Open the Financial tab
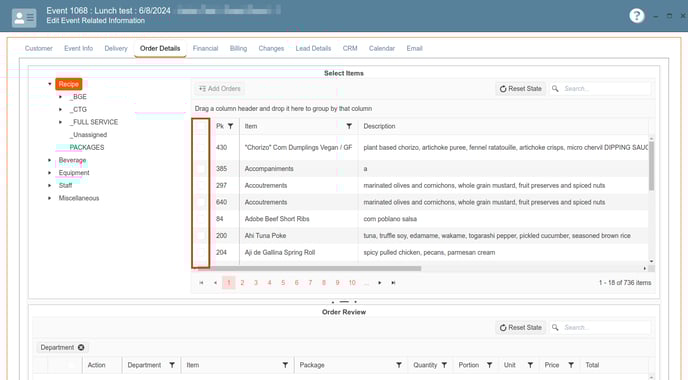The image size is (688, 380). coord(205,48)
